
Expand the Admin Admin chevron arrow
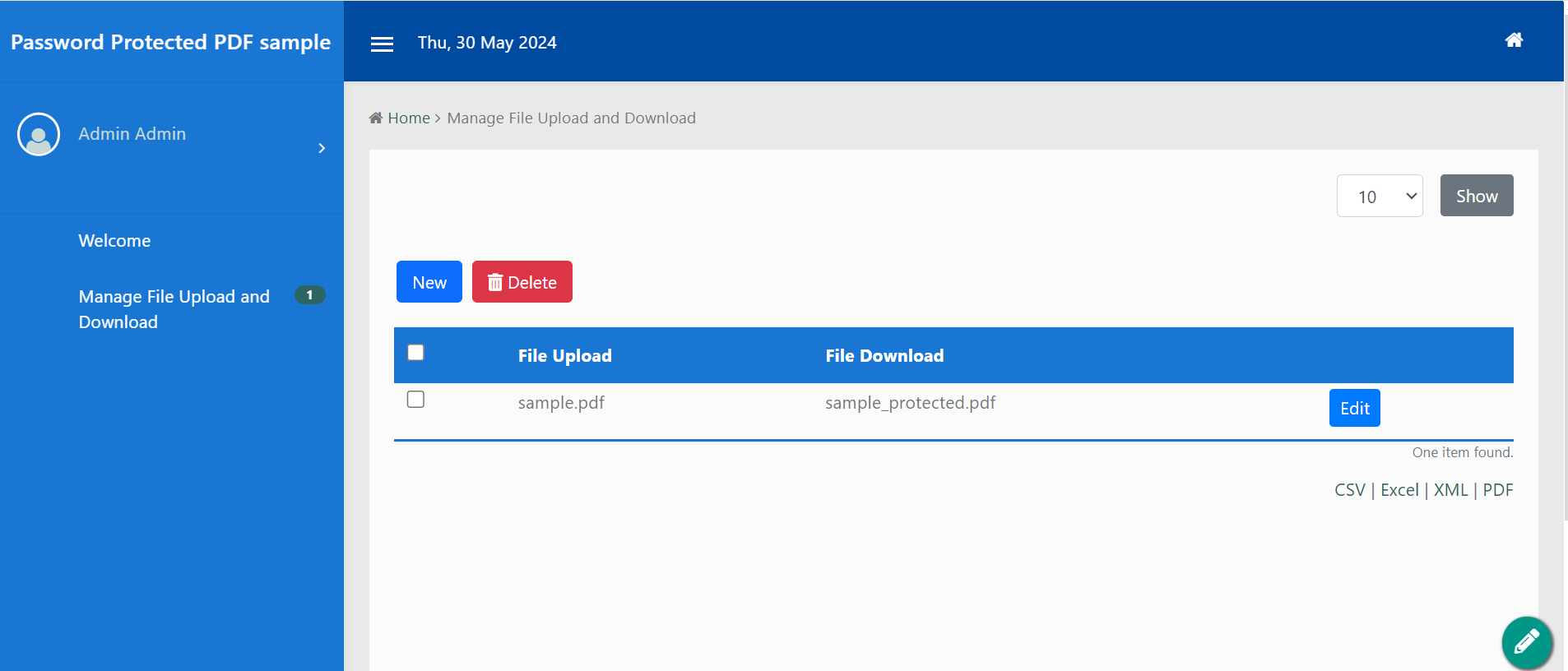coord(322,148)
